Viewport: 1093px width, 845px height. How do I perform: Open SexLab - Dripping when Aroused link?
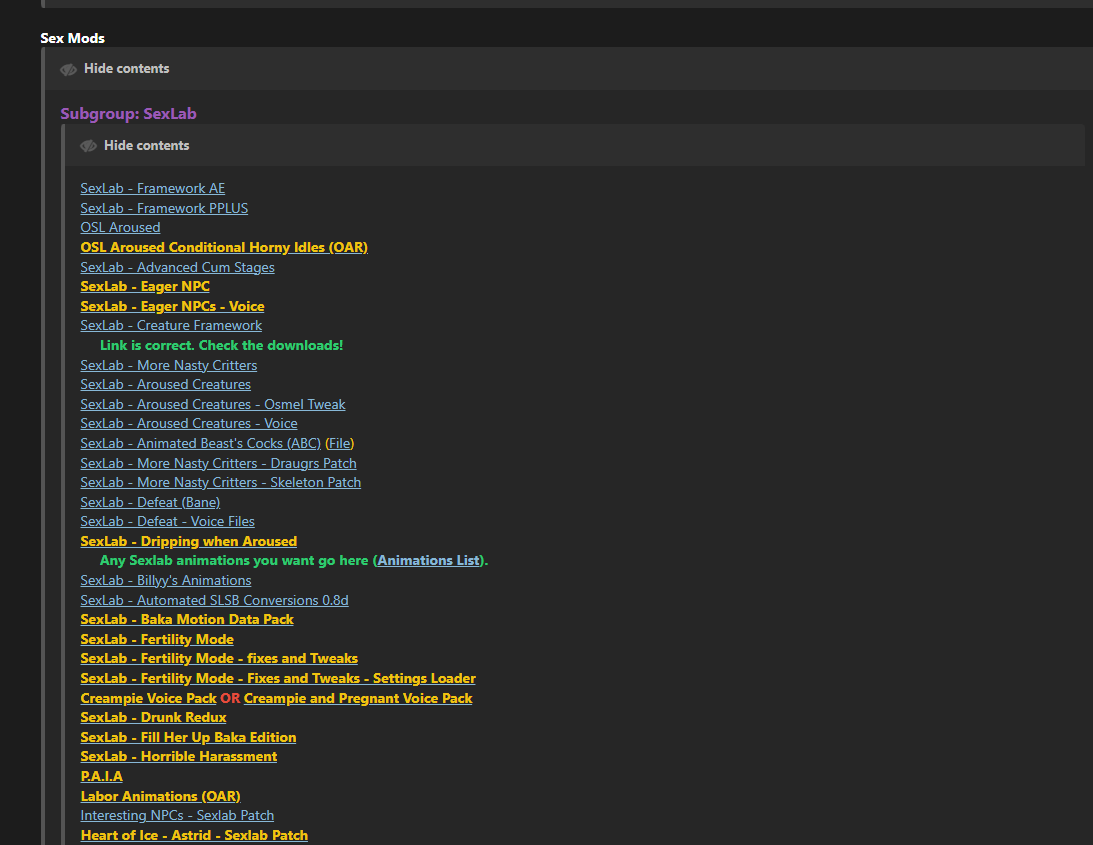(188, 541)
